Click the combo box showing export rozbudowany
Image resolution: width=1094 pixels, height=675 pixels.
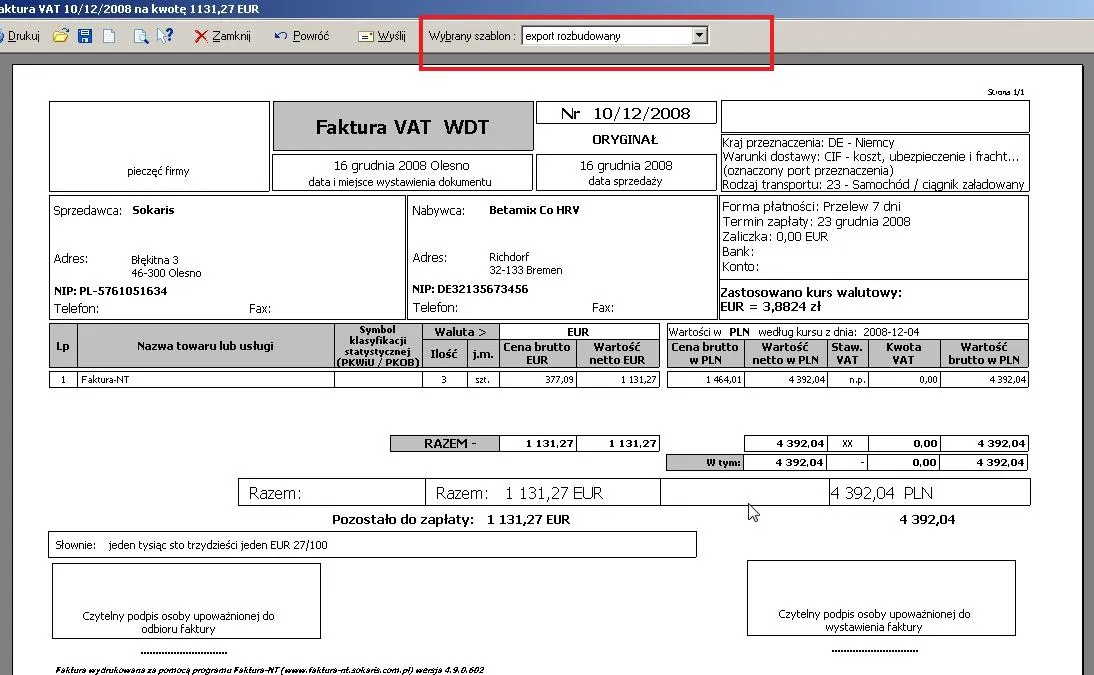point(600,35)
